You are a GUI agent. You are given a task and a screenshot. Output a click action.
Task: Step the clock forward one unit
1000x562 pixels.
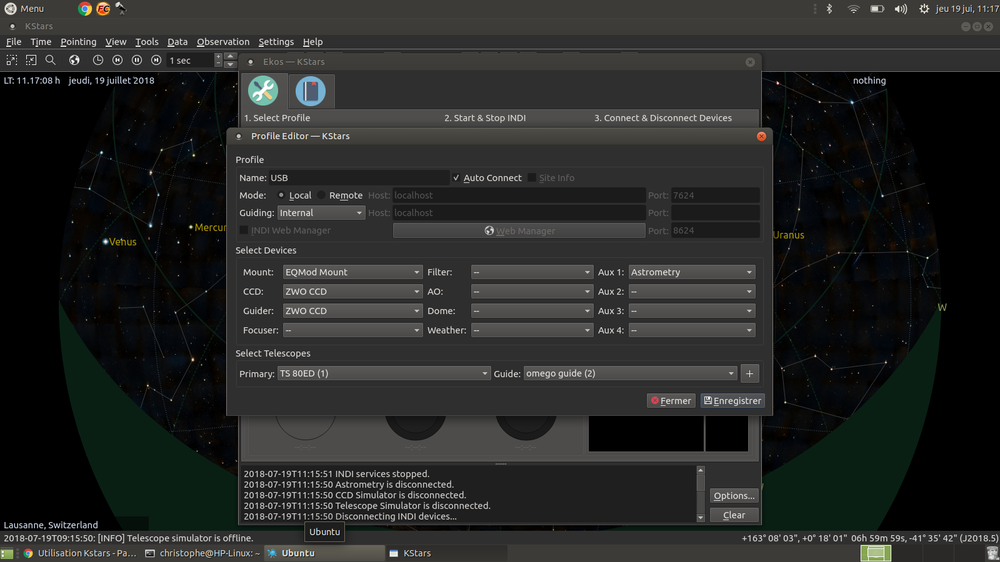click(x=156, y=60)
